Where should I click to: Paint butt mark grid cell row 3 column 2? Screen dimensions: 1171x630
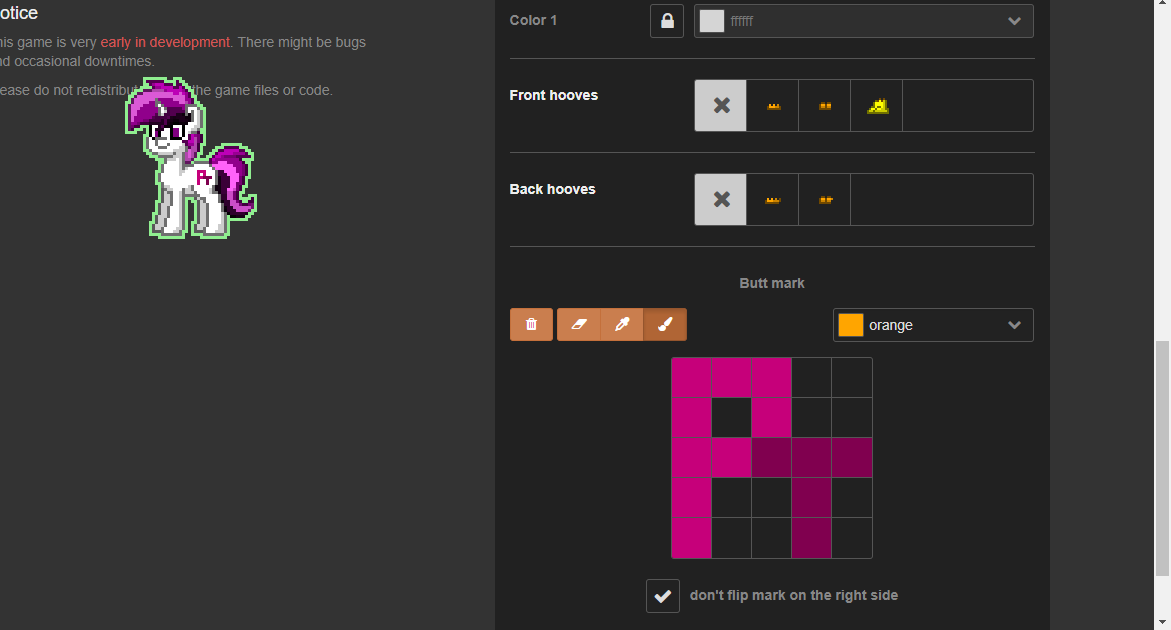[x=731, y=458]
